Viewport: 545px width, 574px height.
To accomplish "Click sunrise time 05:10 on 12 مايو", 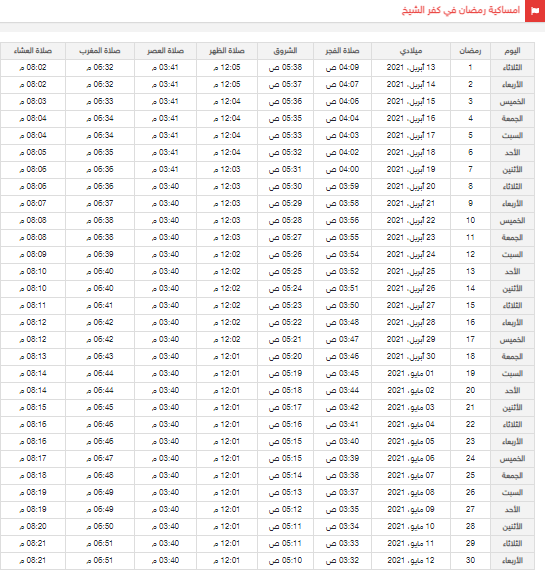I will 285,560.
